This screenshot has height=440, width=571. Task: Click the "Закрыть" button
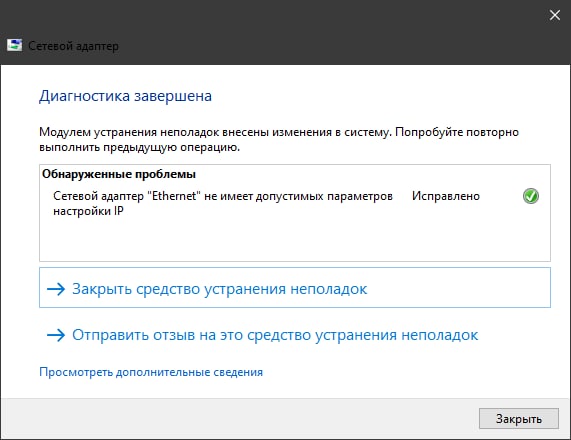pyautogui.click(x=519, y=419)
